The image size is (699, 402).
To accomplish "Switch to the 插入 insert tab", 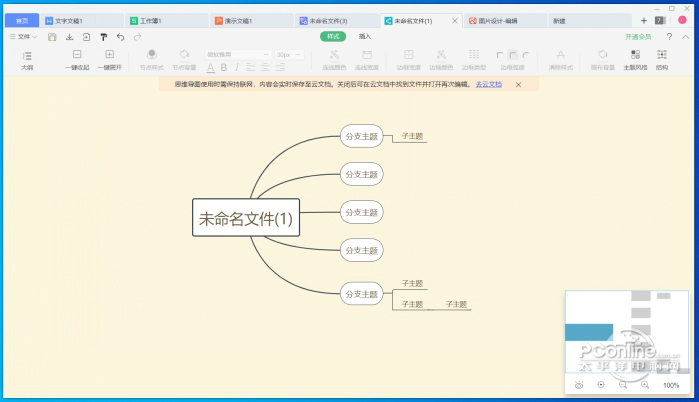I will (x=365, y=36).
